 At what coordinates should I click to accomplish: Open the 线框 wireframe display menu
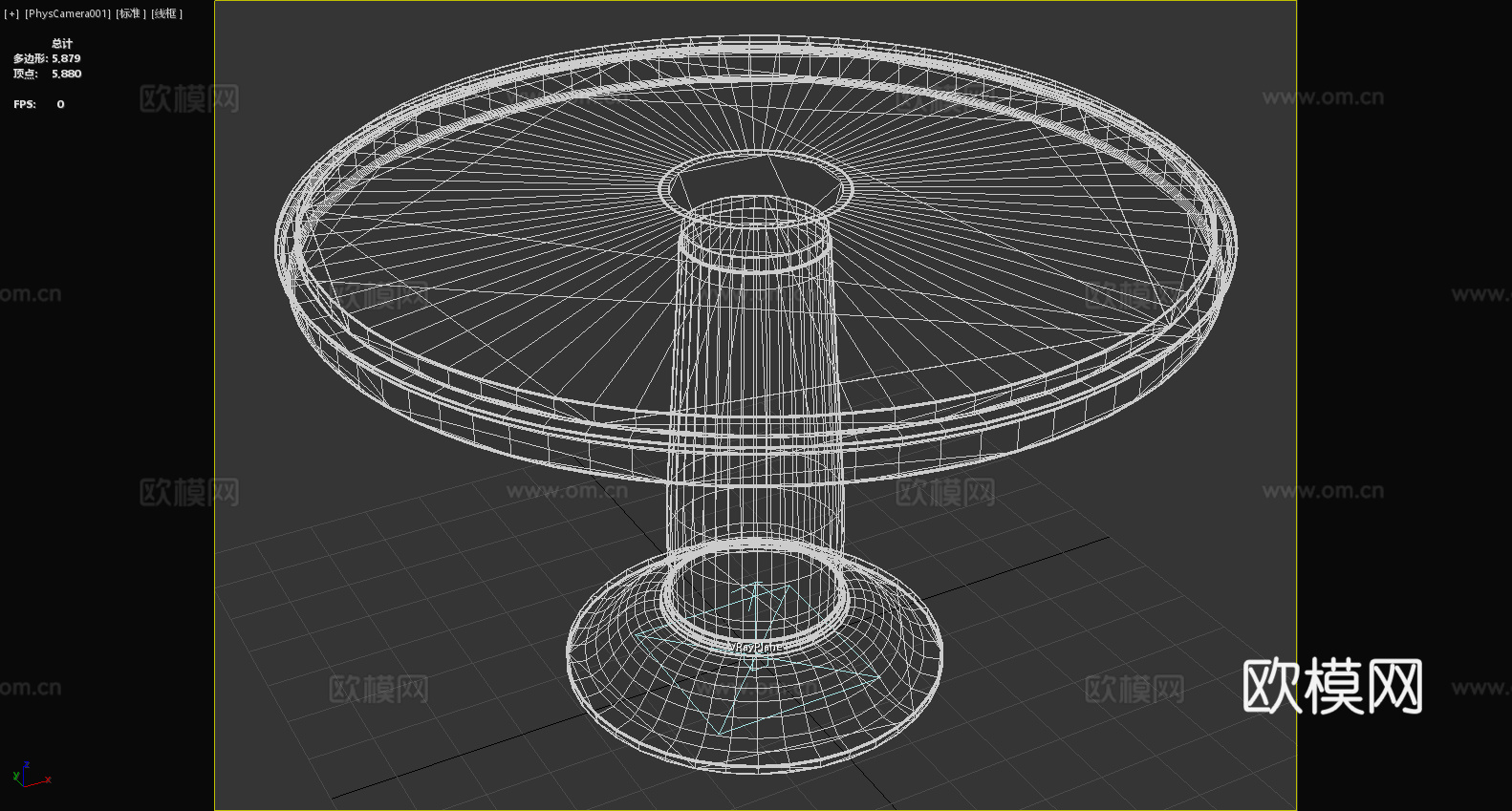click(166, 13)
